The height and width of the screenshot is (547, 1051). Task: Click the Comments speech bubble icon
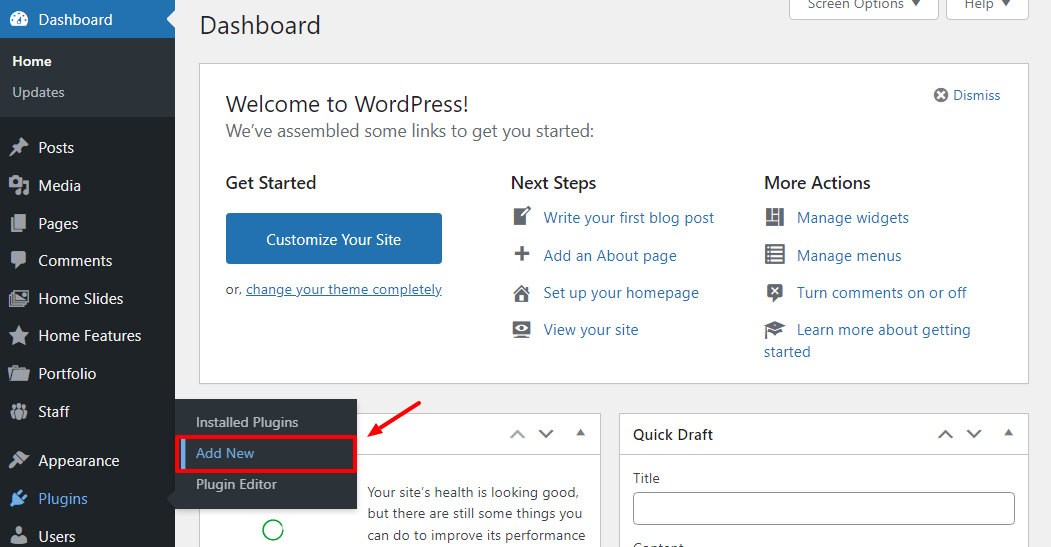coord(19,260)
